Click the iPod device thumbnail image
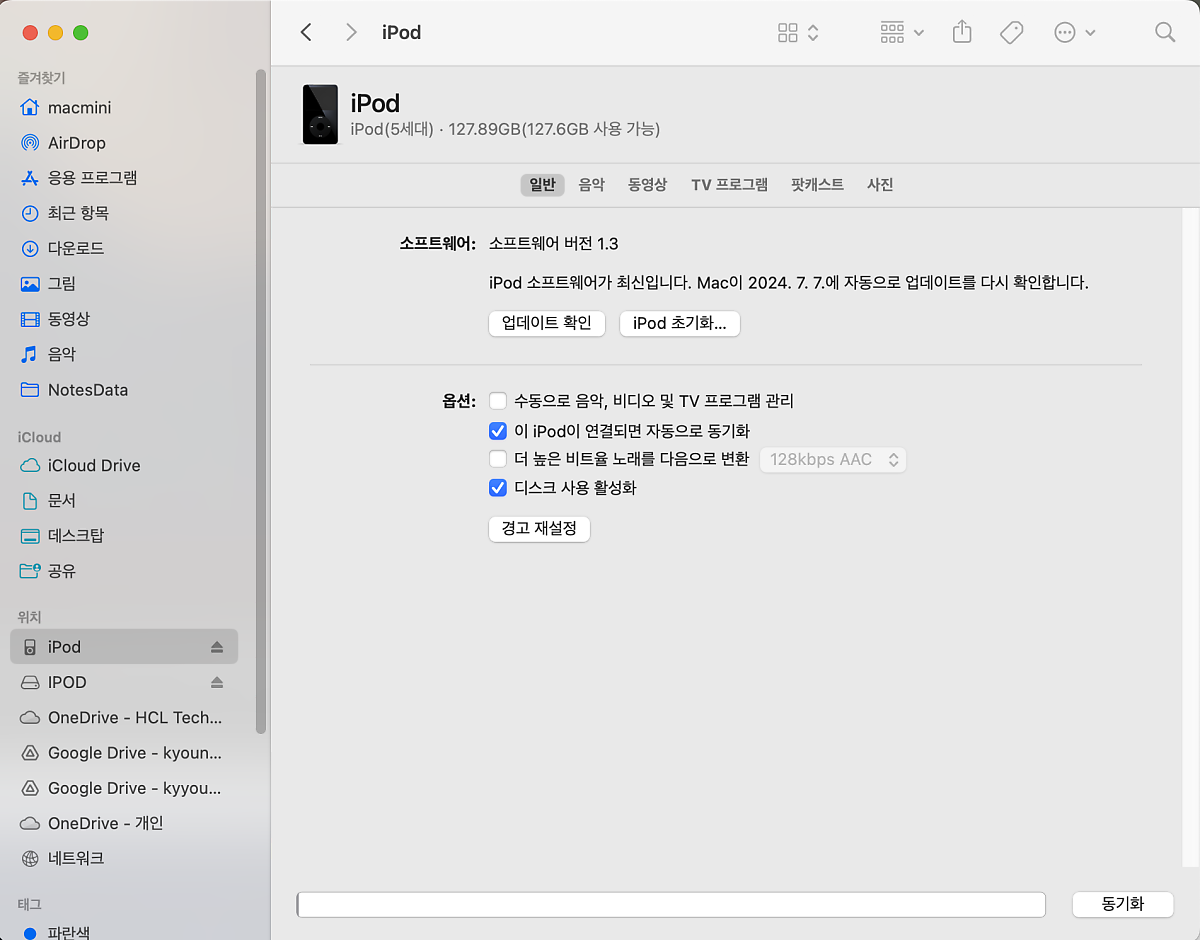The width and height of the screenshot is (1200, 940). pos(320,114)
